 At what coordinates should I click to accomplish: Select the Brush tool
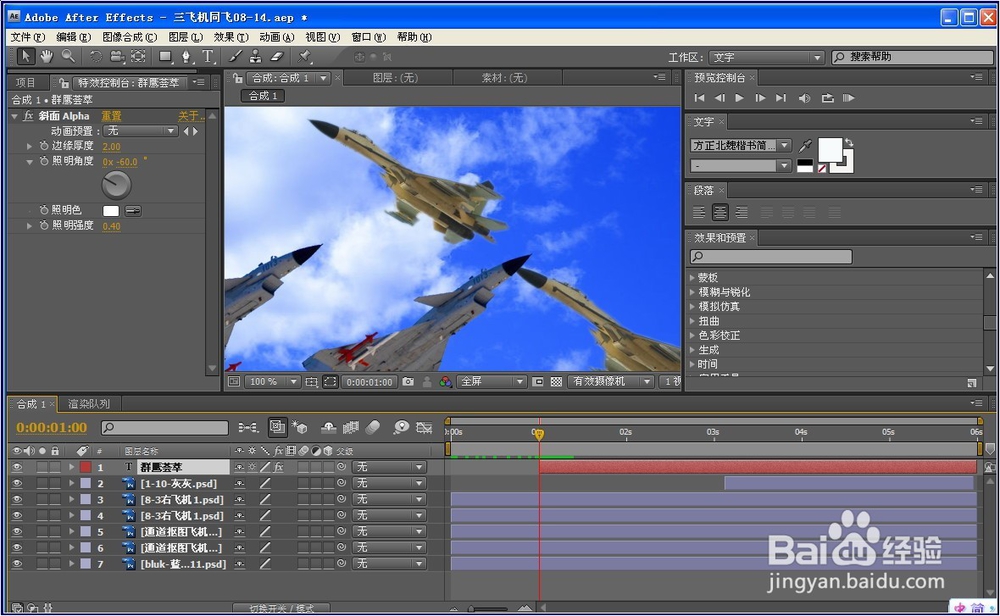(235, 57)
